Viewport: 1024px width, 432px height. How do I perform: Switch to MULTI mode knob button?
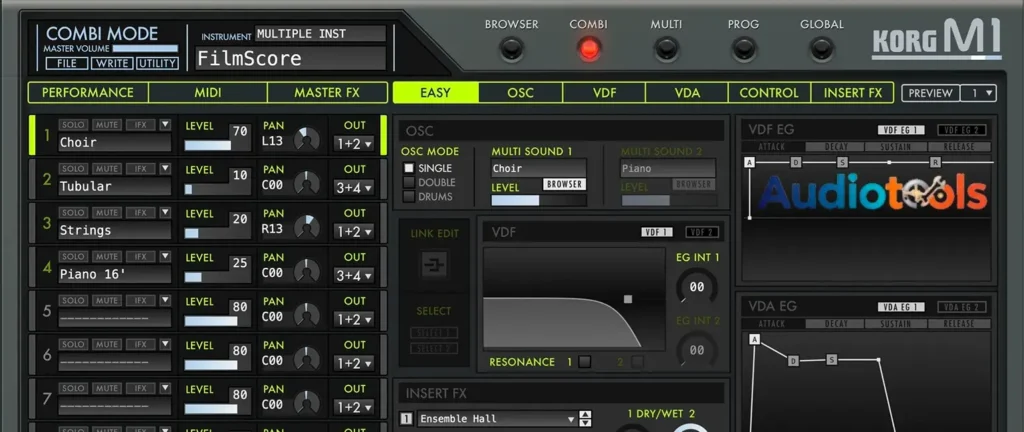(x=666, y=48)
